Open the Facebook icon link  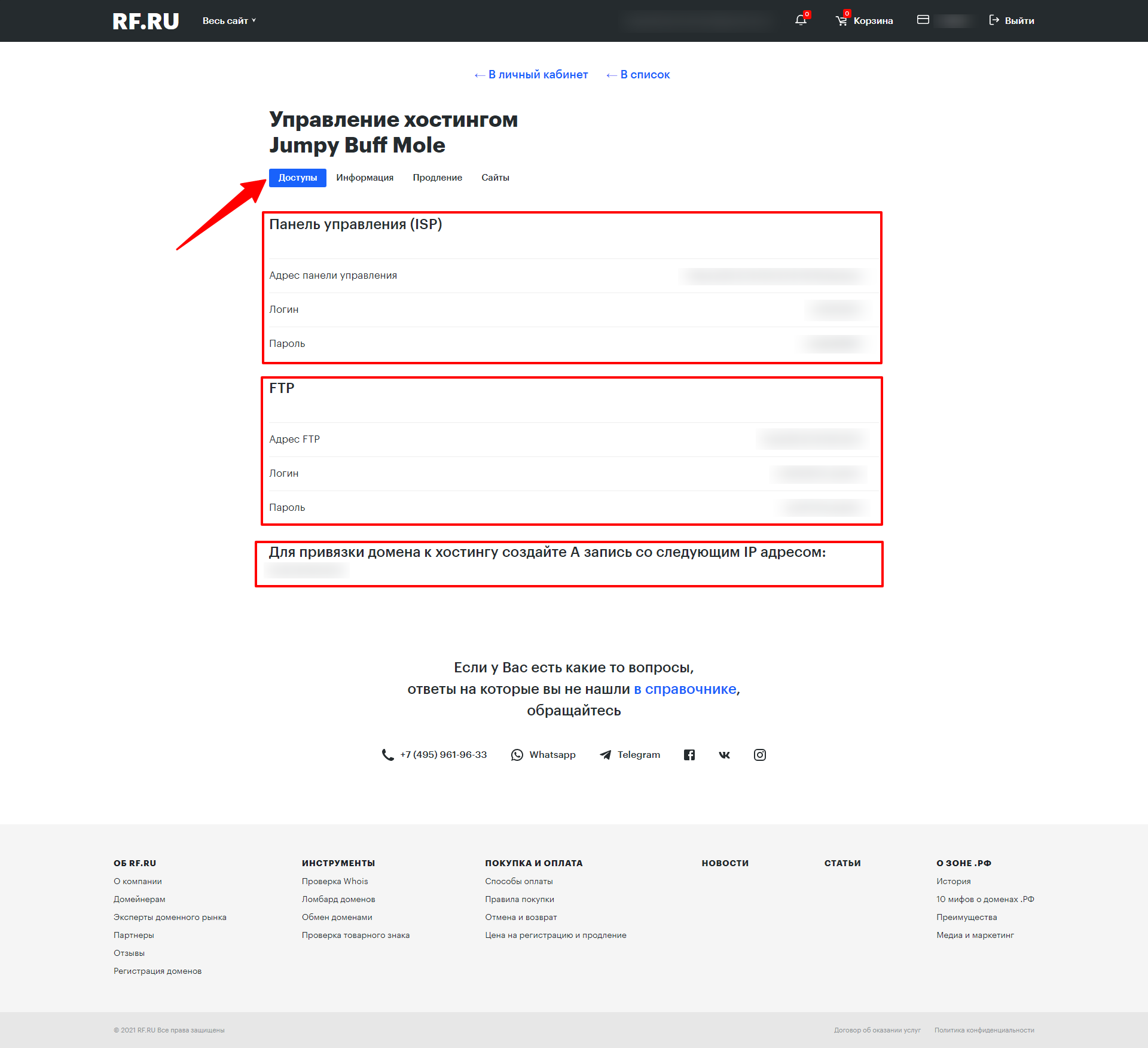689,755
